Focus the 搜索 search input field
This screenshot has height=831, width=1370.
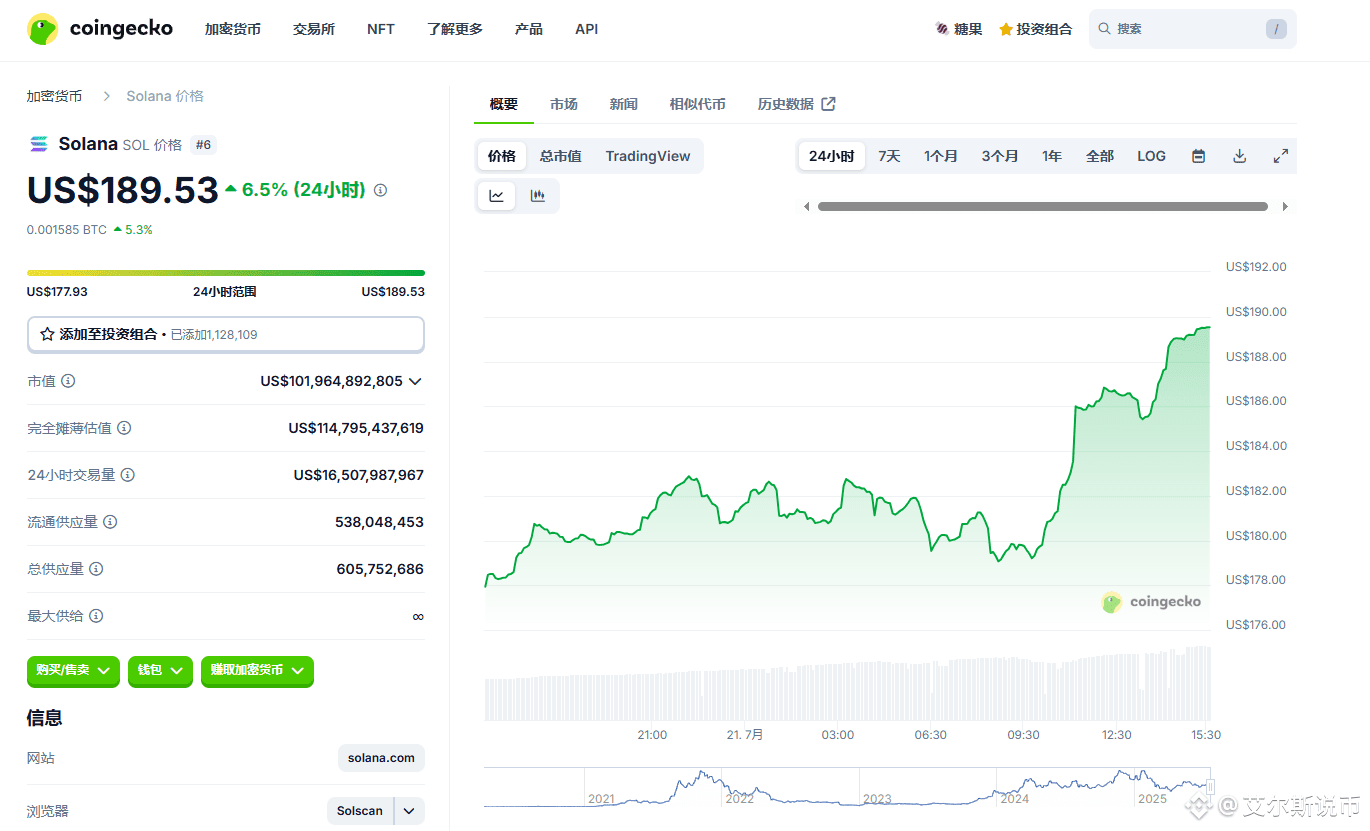tap(1192, 29)
